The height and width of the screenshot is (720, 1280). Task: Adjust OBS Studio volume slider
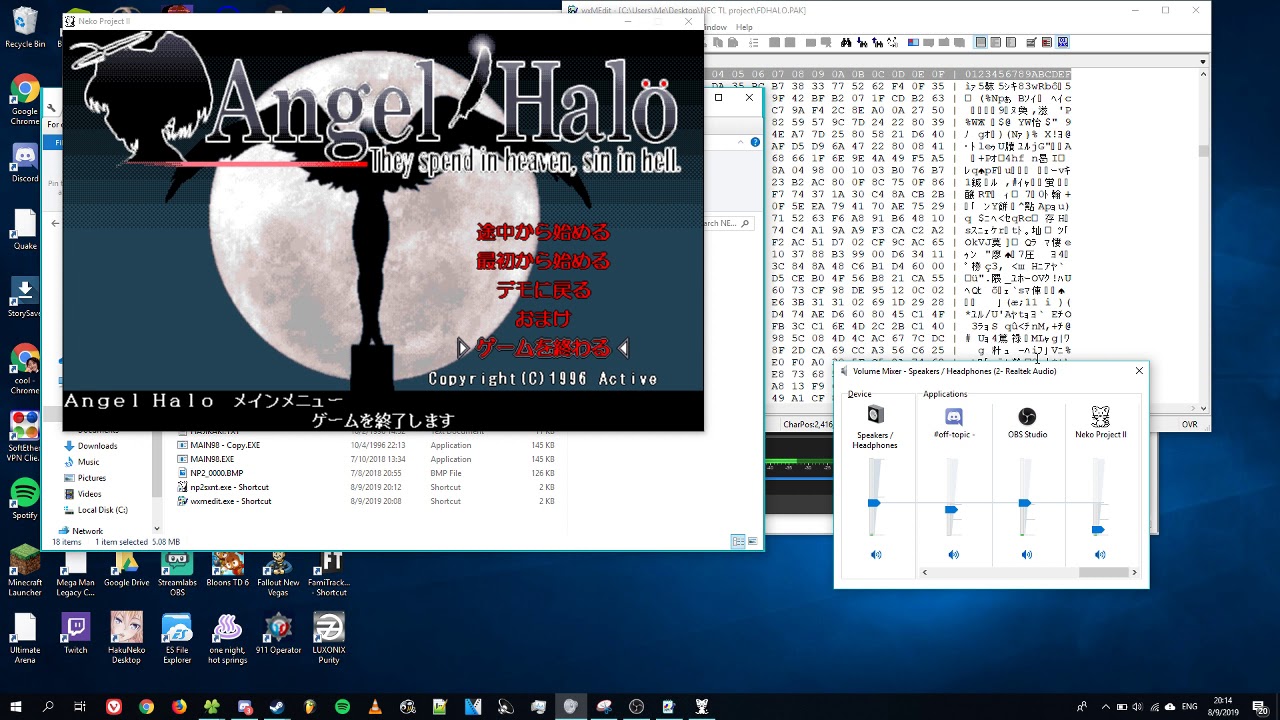[1024, 503]
